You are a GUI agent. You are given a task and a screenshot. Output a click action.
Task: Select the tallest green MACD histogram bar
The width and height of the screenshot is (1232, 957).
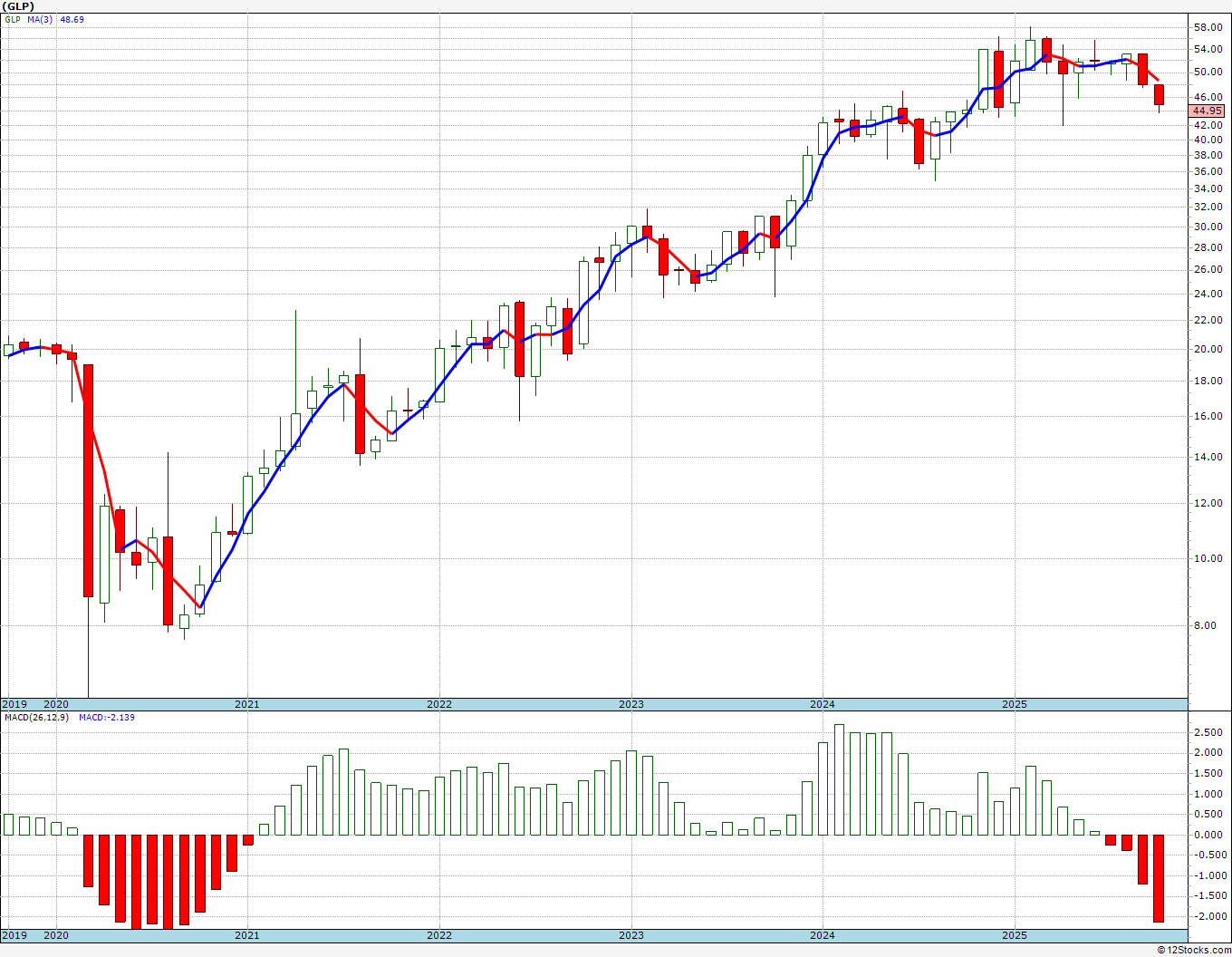839,779
